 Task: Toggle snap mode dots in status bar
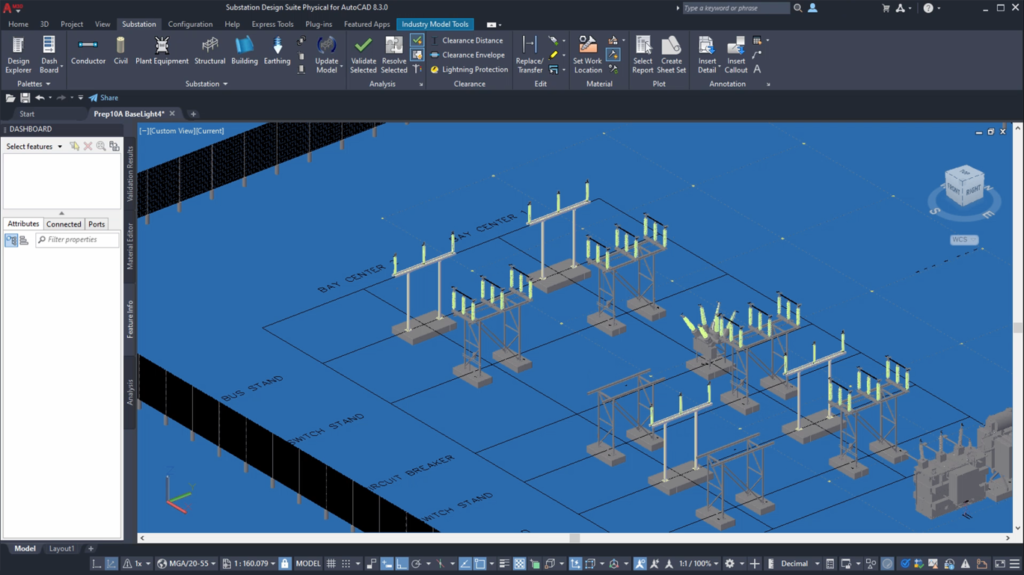click(345, 563)
